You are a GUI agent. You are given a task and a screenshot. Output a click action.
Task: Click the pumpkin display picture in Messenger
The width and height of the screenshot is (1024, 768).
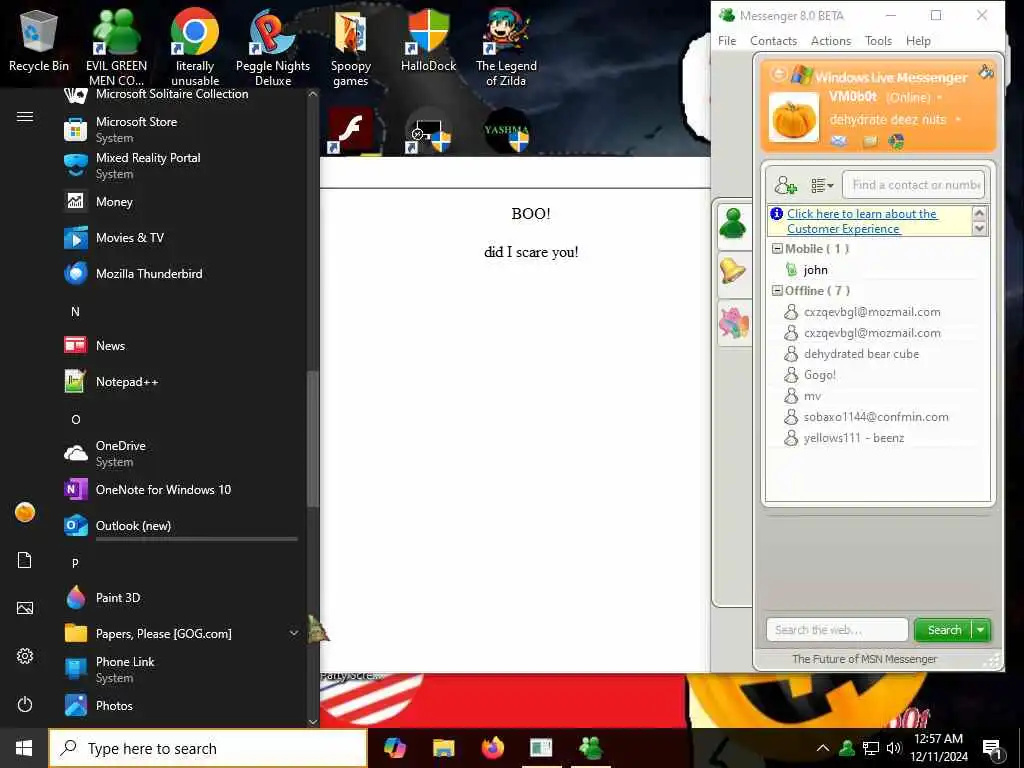[793, 118]
